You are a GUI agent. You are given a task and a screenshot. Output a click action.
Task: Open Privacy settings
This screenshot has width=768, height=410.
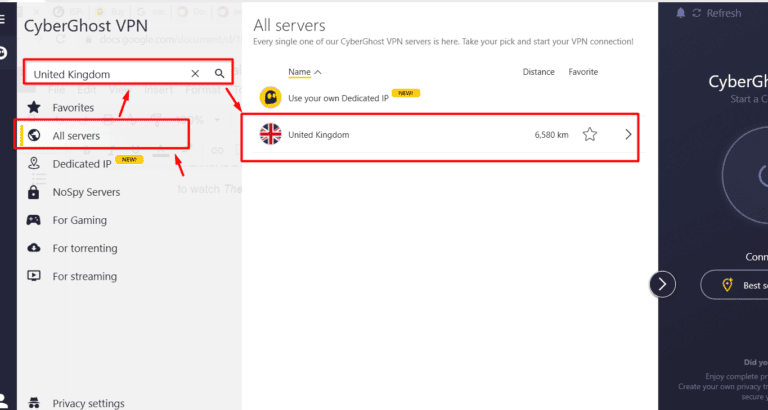point(88,403)
